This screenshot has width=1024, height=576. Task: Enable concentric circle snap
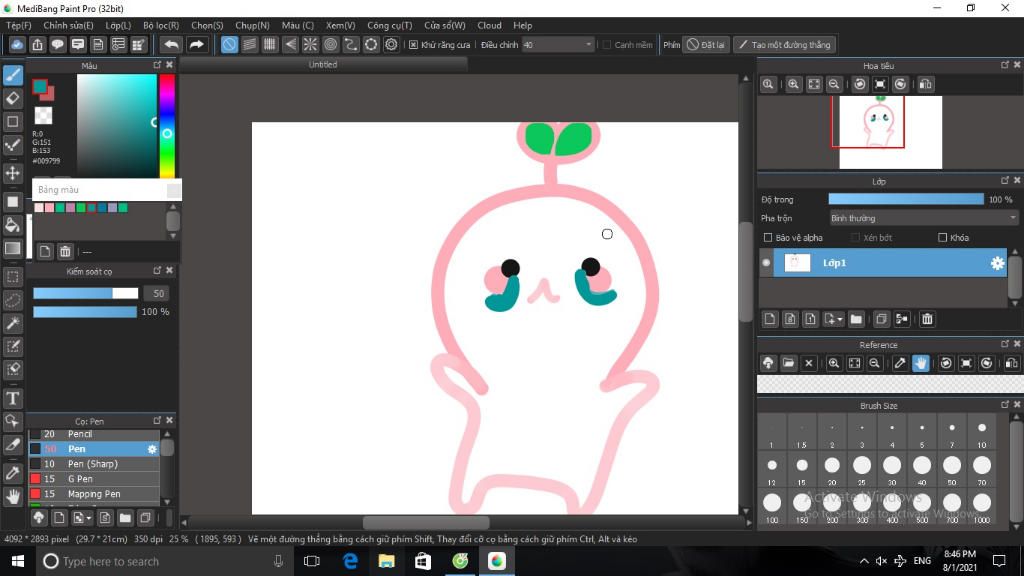(x=330, y=44)
